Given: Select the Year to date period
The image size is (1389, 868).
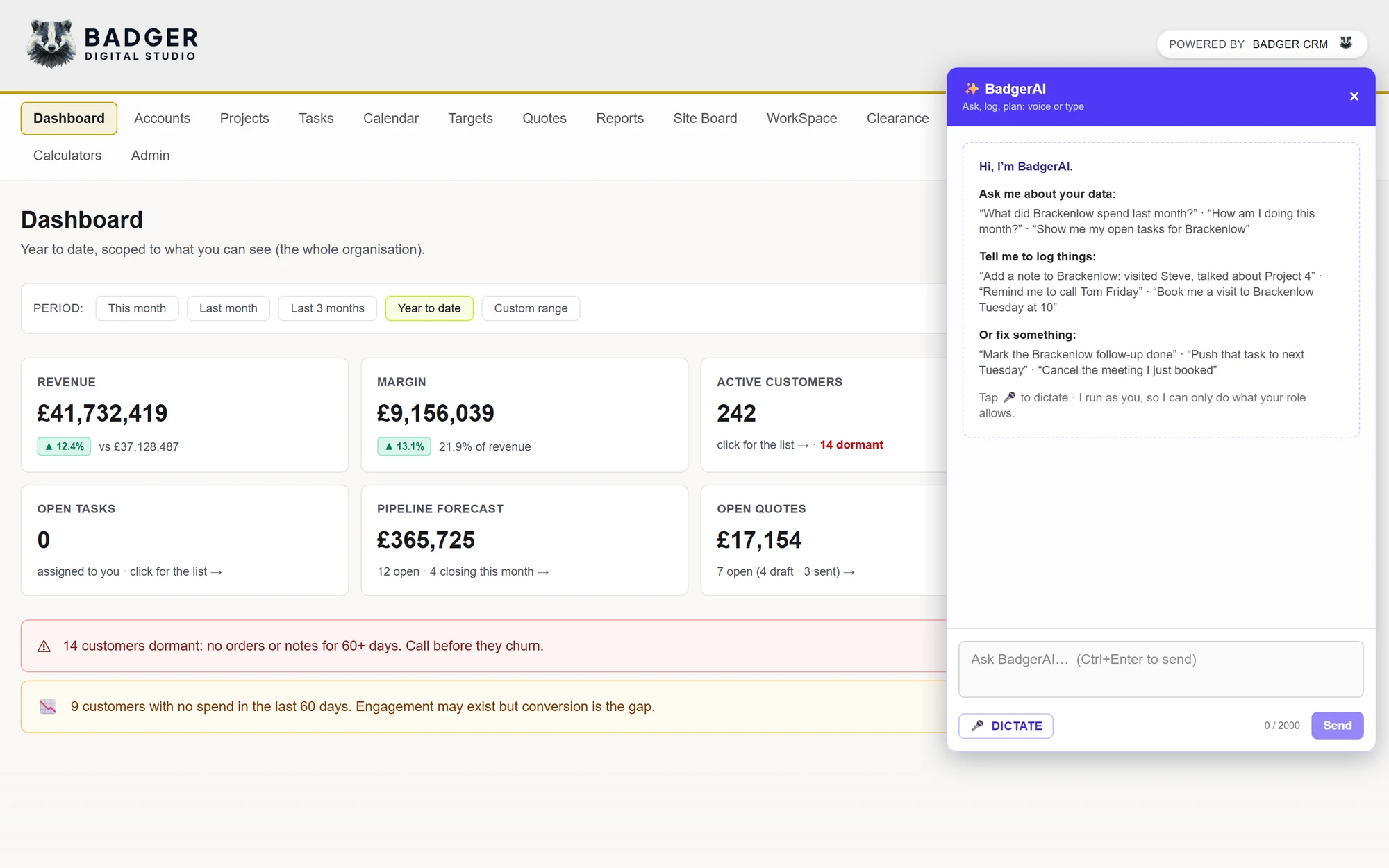Looking at the screenshot, I should click(429, 308).
